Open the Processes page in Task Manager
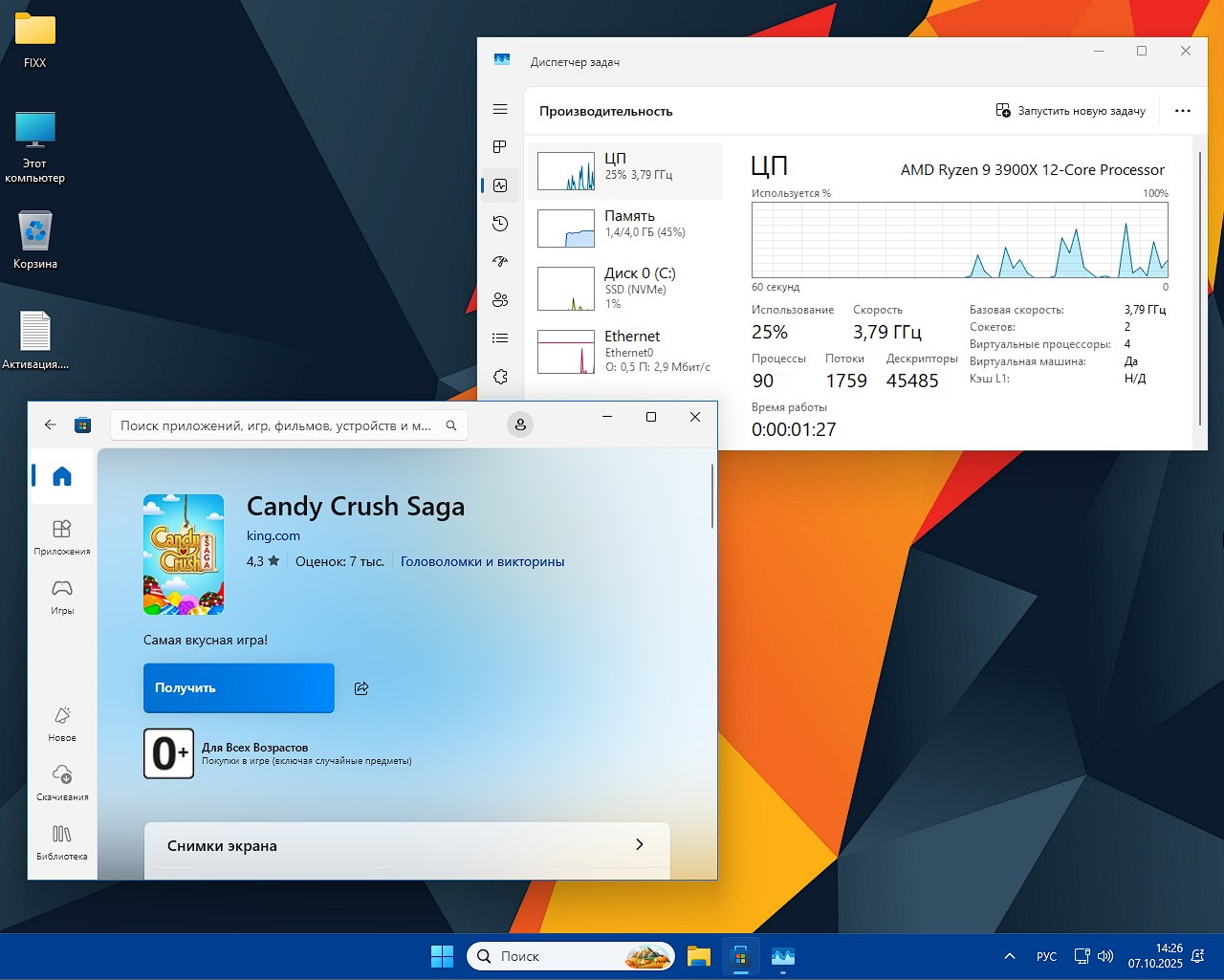Viewport: 1224px width, 980px height. (x=500, y=147)
